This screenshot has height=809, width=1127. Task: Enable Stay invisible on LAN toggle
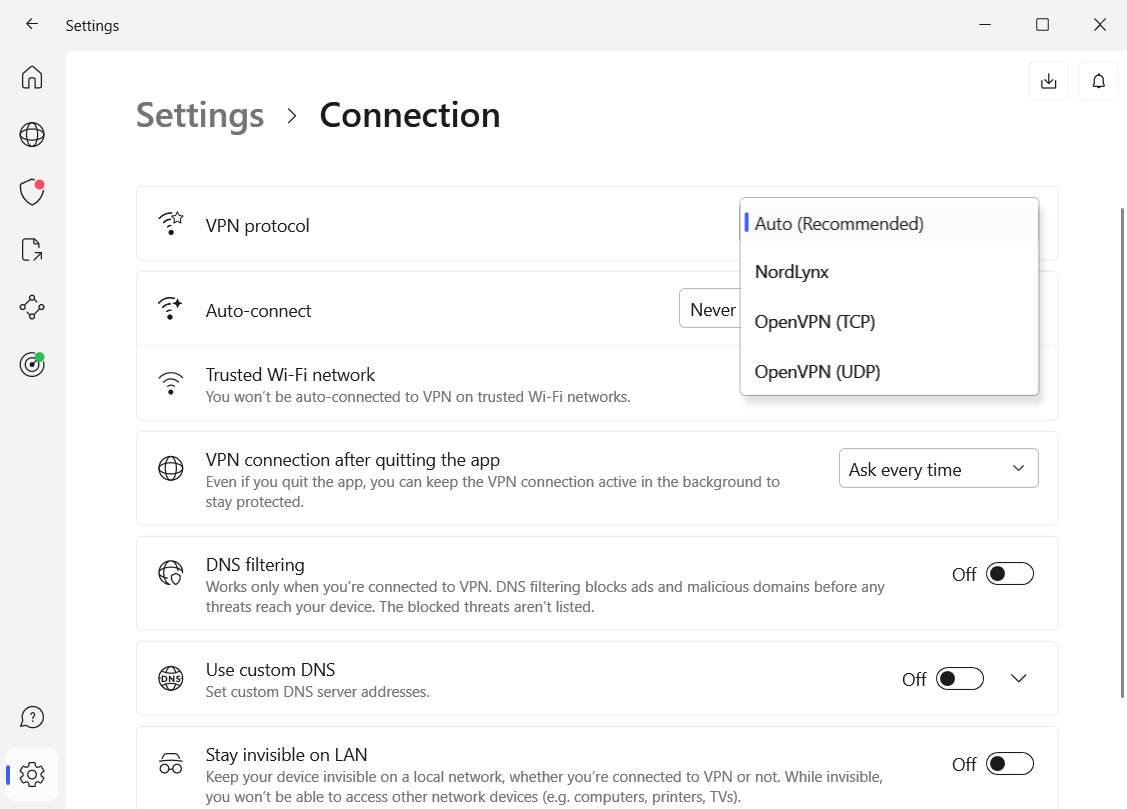[x=1009, y=764]
